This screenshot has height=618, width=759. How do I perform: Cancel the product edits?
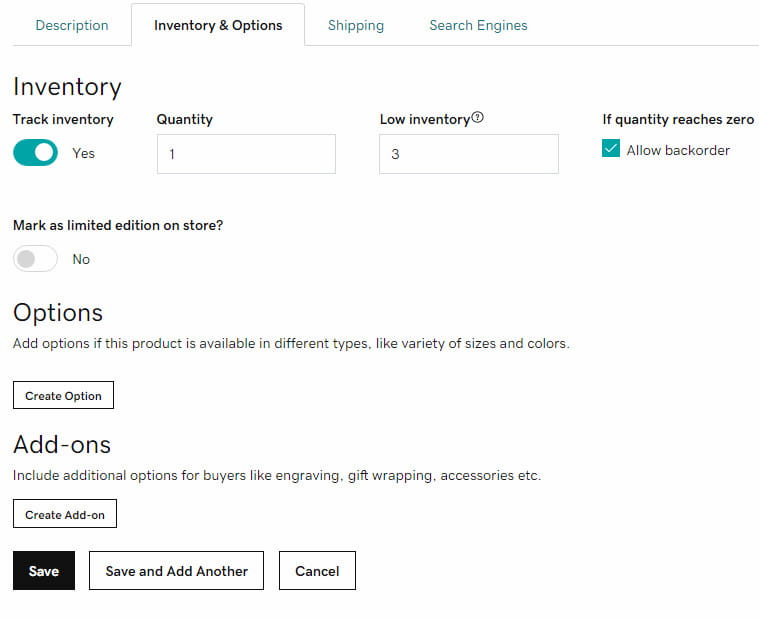pos(317,571)
